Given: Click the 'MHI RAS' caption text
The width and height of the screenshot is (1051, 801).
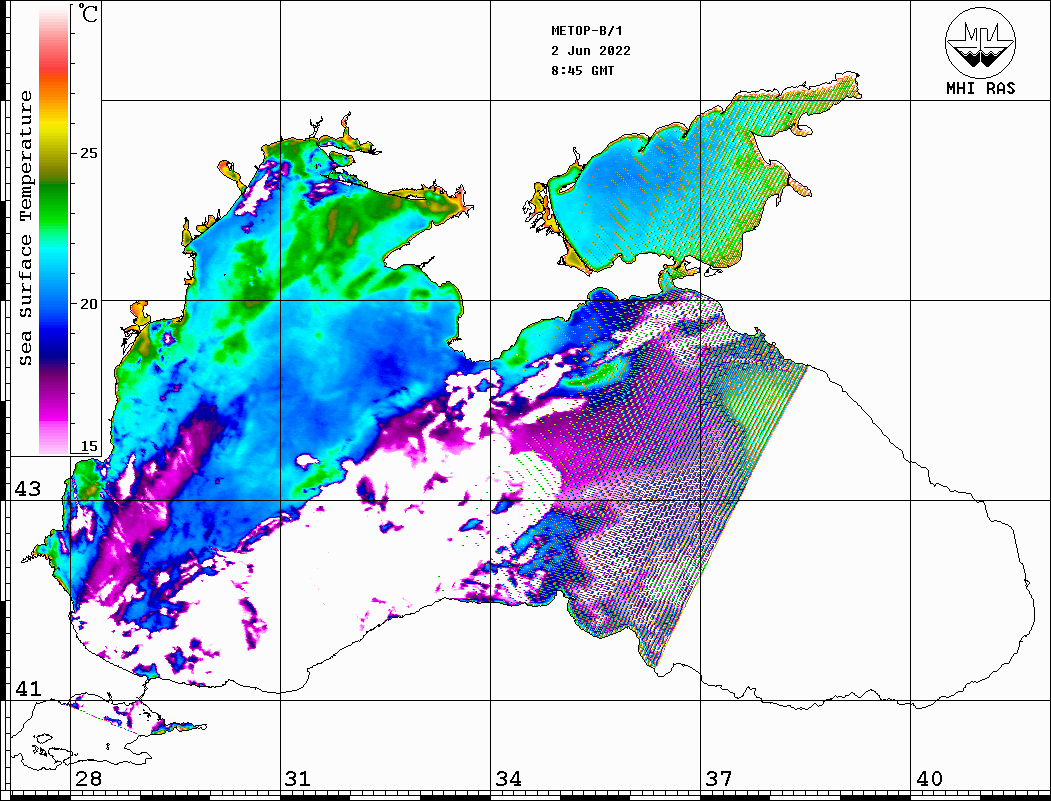Looking at the screenshot, I should coord(980,88).
